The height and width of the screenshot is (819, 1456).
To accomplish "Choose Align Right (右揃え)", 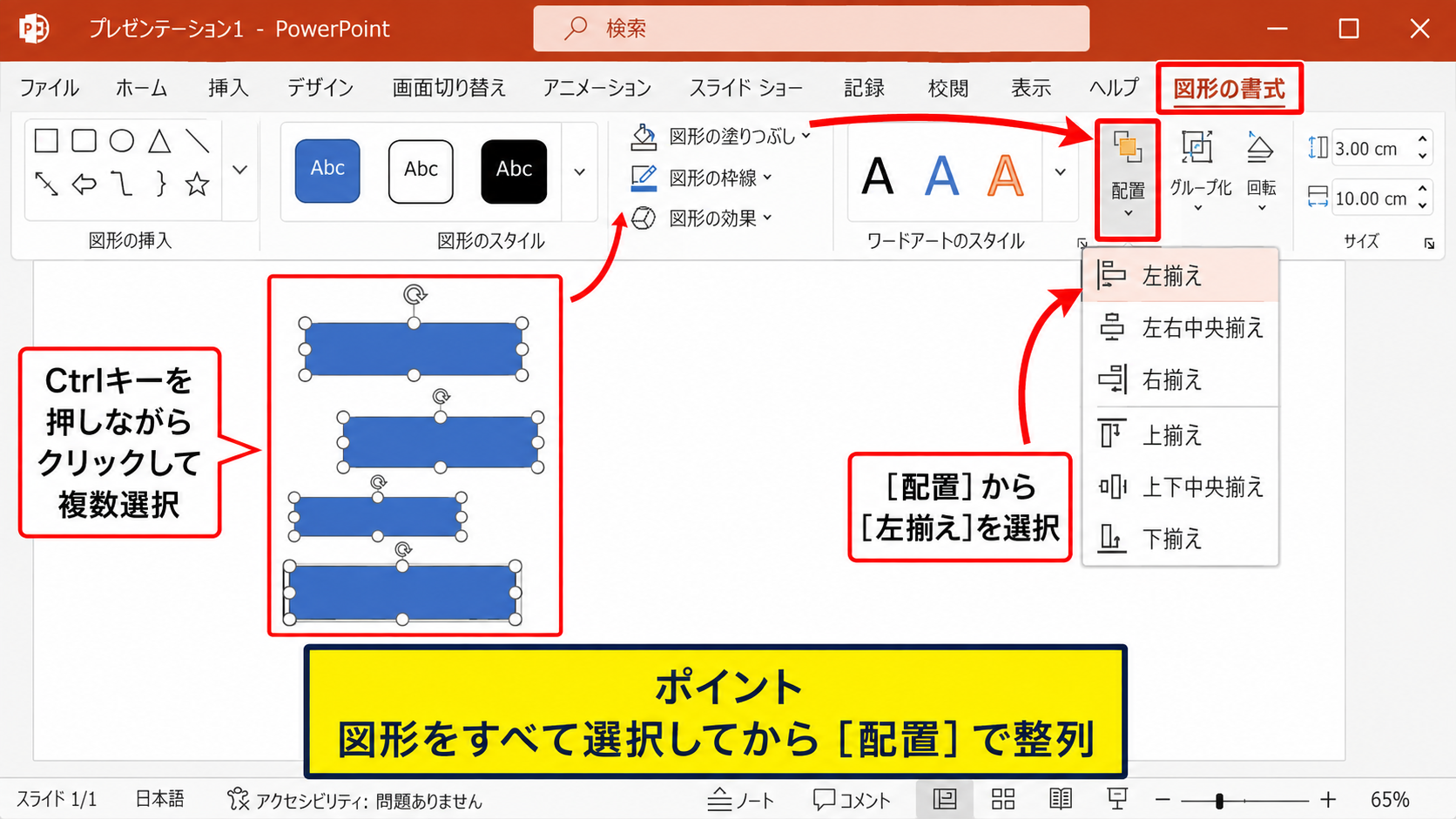I will point(1181,379).
